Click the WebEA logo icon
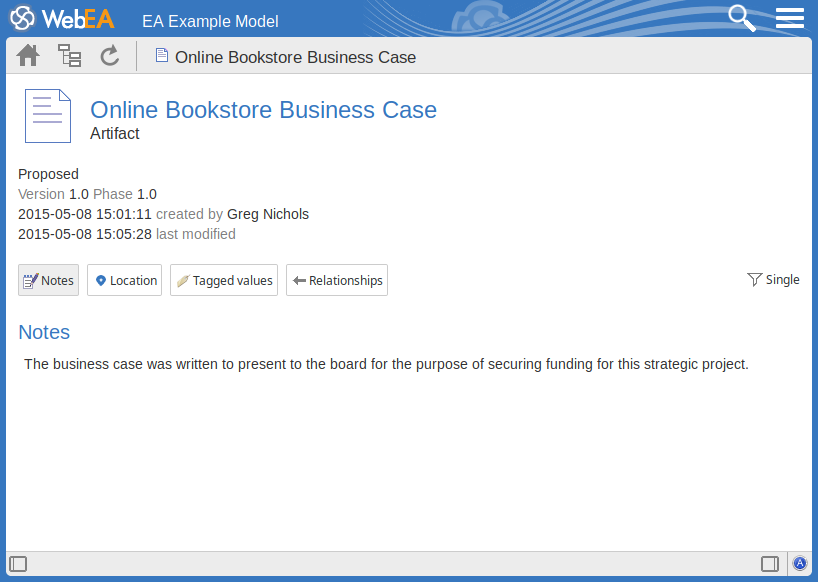 tap(24, 17)
